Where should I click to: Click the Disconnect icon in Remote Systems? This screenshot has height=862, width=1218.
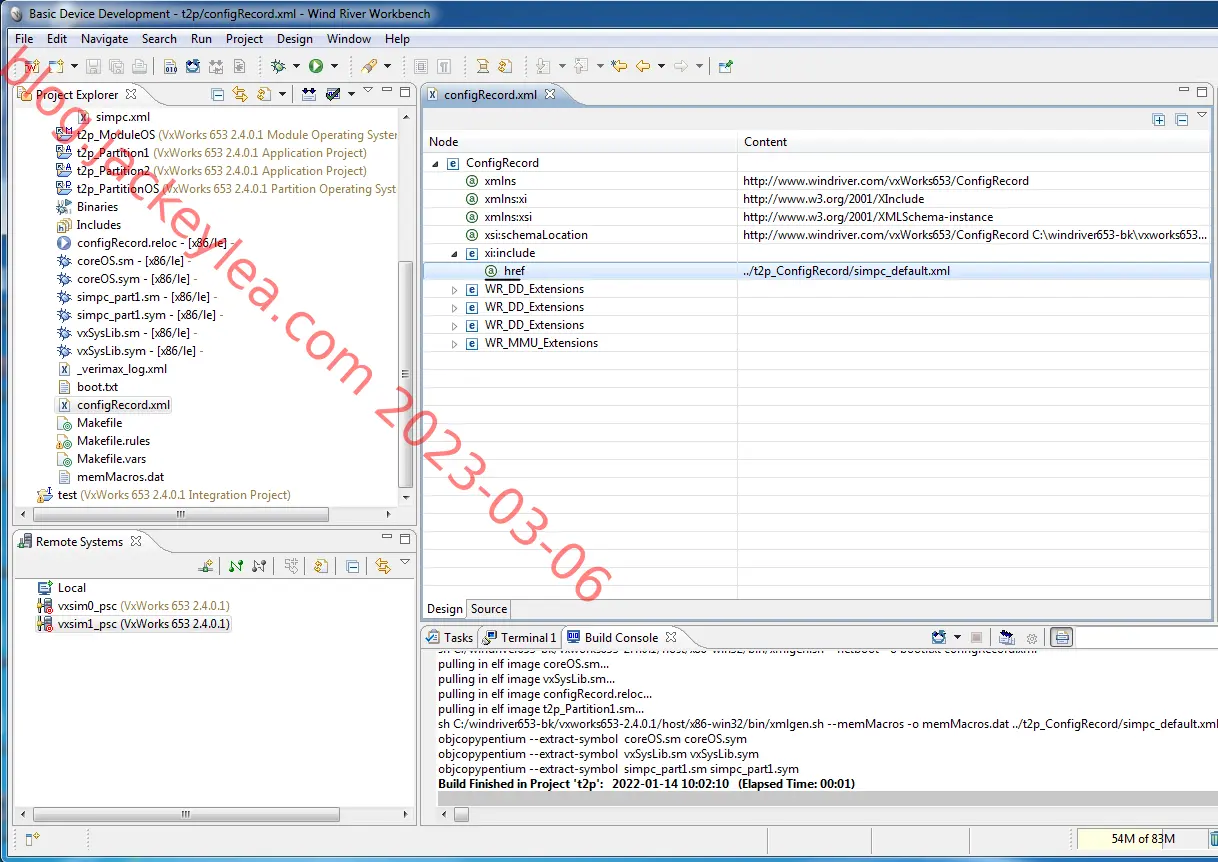coord(259,566)
